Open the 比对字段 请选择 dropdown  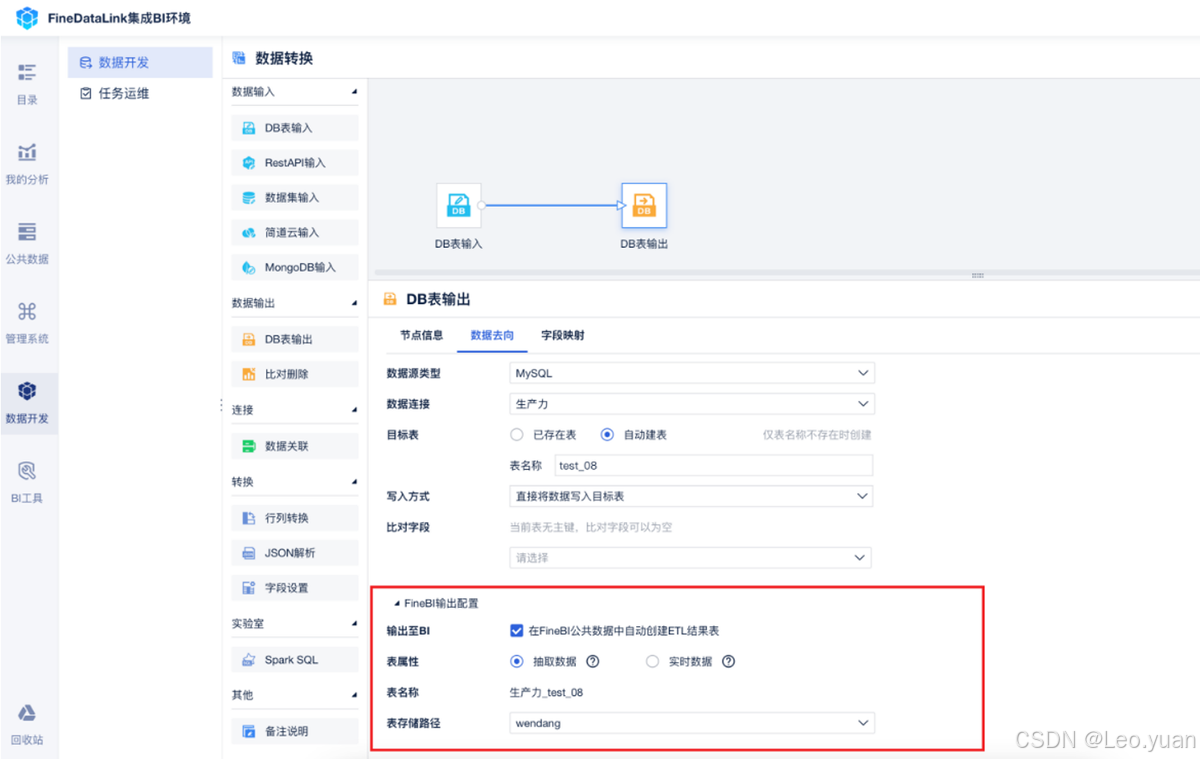(x=692, y=558)
